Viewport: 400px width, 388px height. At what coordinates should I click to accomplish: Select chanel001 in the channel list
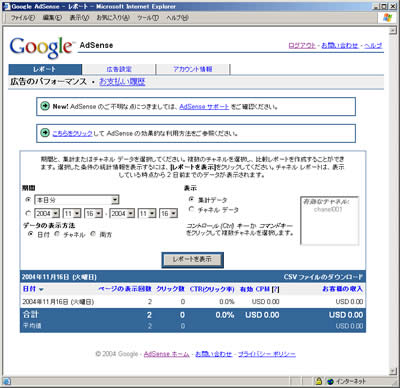tap(328, 209)
